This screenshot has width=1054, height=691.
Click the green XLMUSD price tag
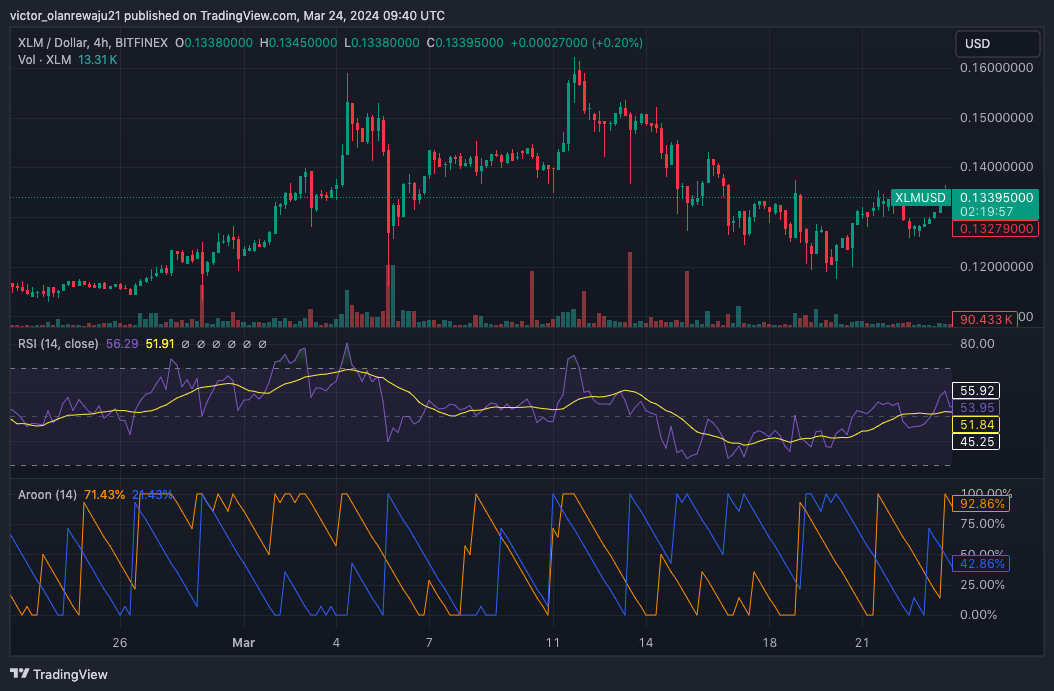click(x=919, y=198)
